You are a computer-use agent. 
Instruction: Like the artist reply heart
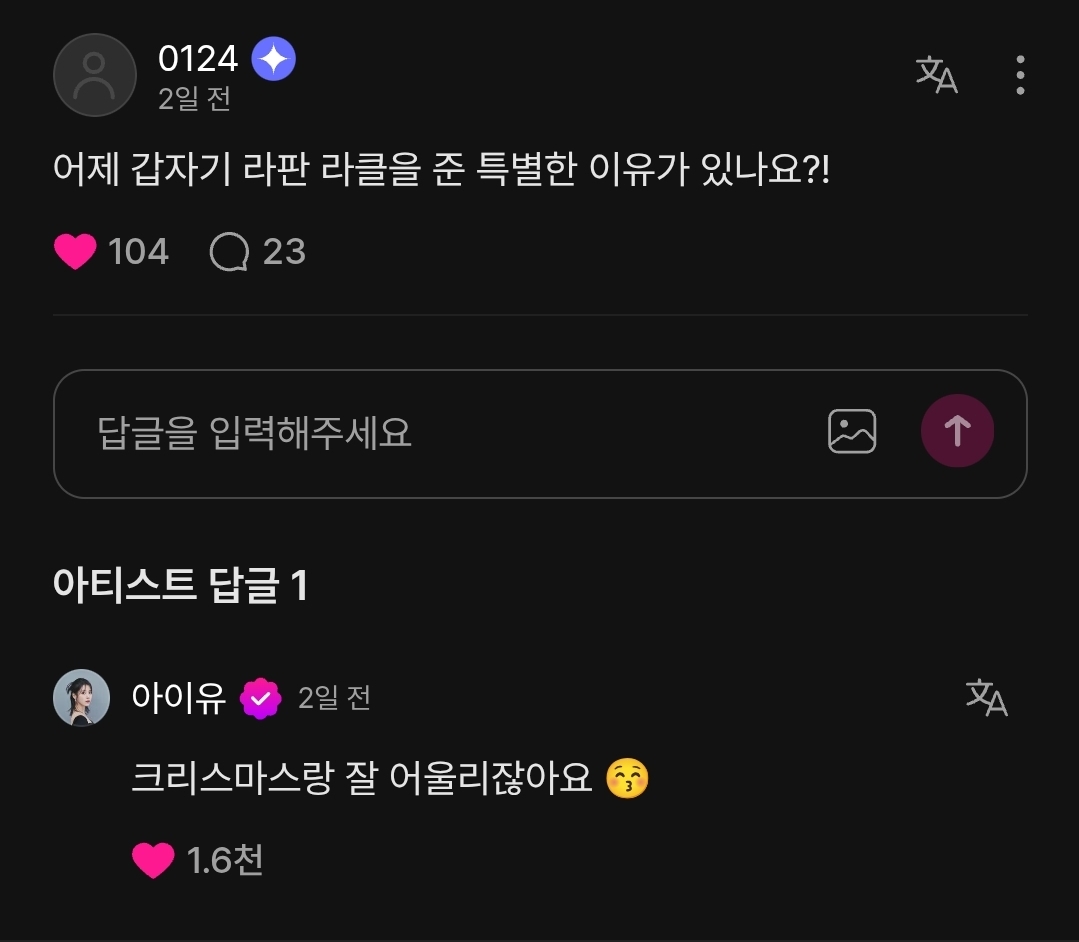tap(153, 860)
